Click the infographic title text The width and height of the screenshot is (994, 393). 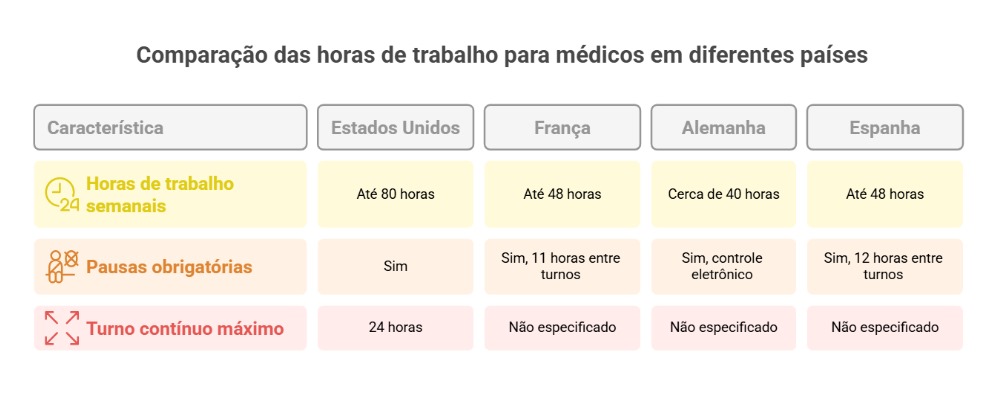501,55
